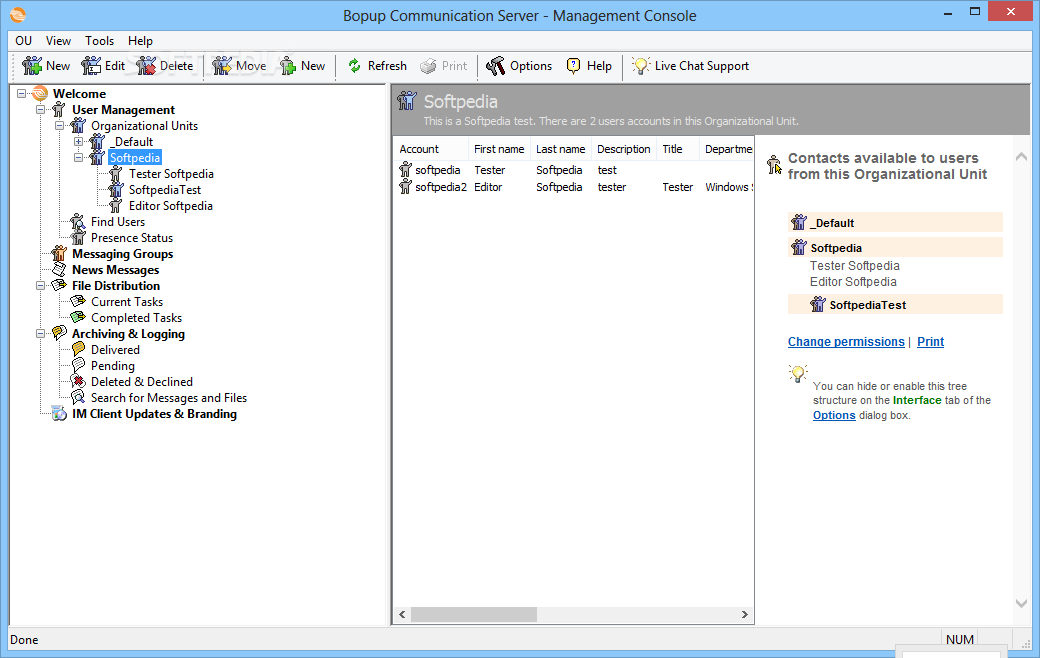Click SoftpediaTest in the contacts panel
Viewport: 1040px width, 658px height.
coord(895,304)
